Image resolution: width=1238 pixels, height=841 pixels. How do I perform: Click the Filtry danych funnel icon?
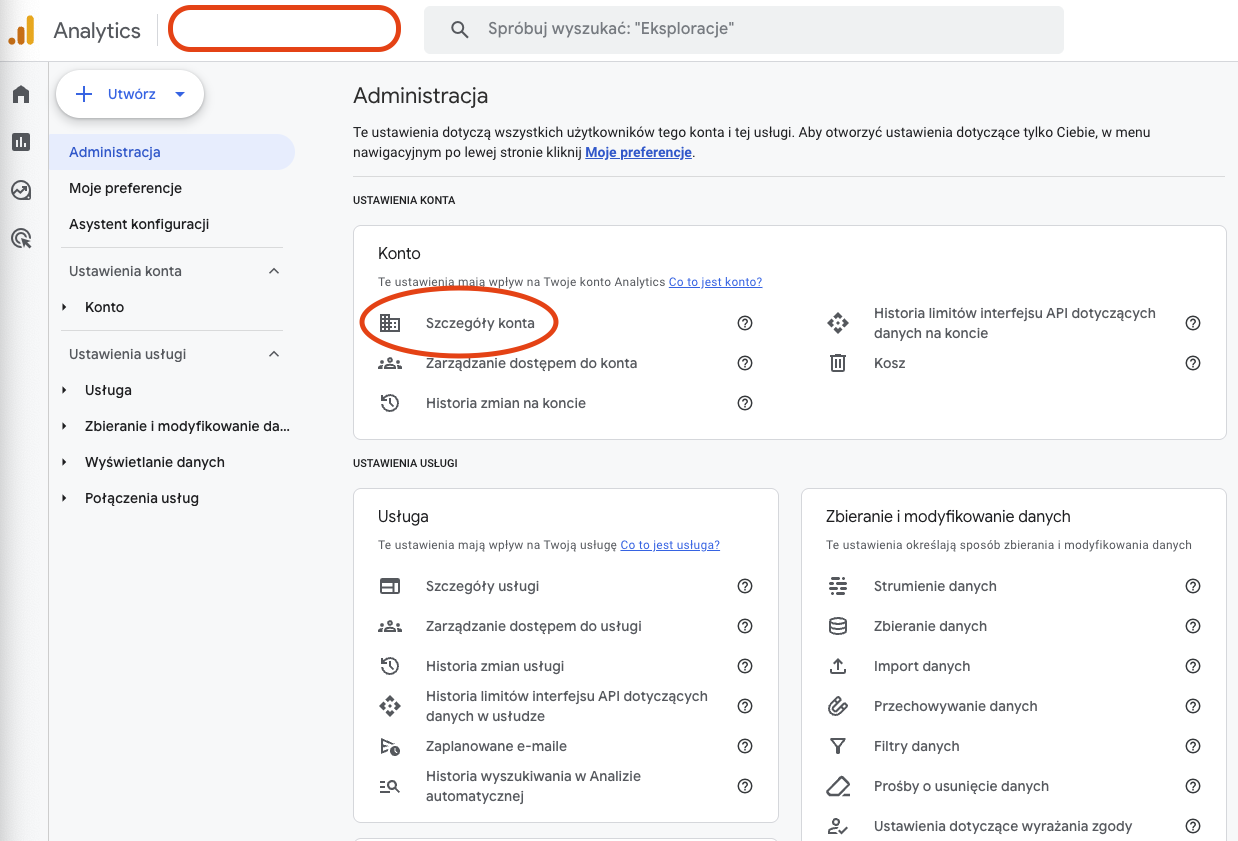(x=838, y=746)
